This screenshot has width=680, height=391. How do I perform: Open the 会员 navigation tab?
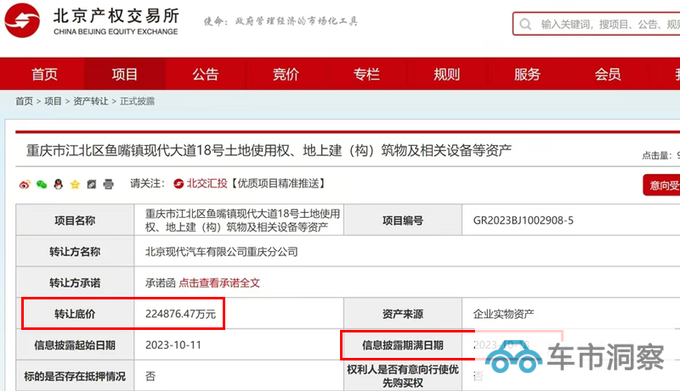pyautogui.click(x=608, y=74)
